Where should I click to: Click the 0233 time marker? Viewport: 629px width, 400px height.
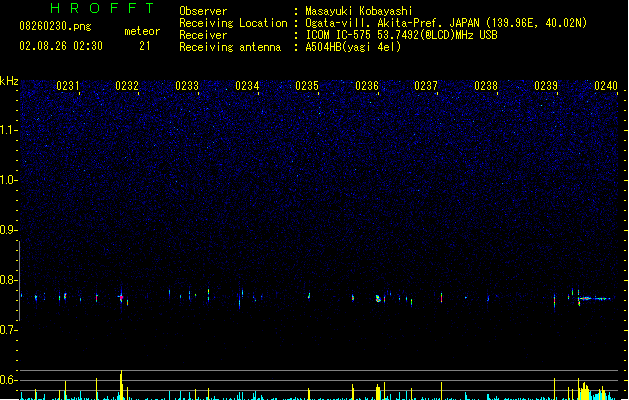pos(187,86)
